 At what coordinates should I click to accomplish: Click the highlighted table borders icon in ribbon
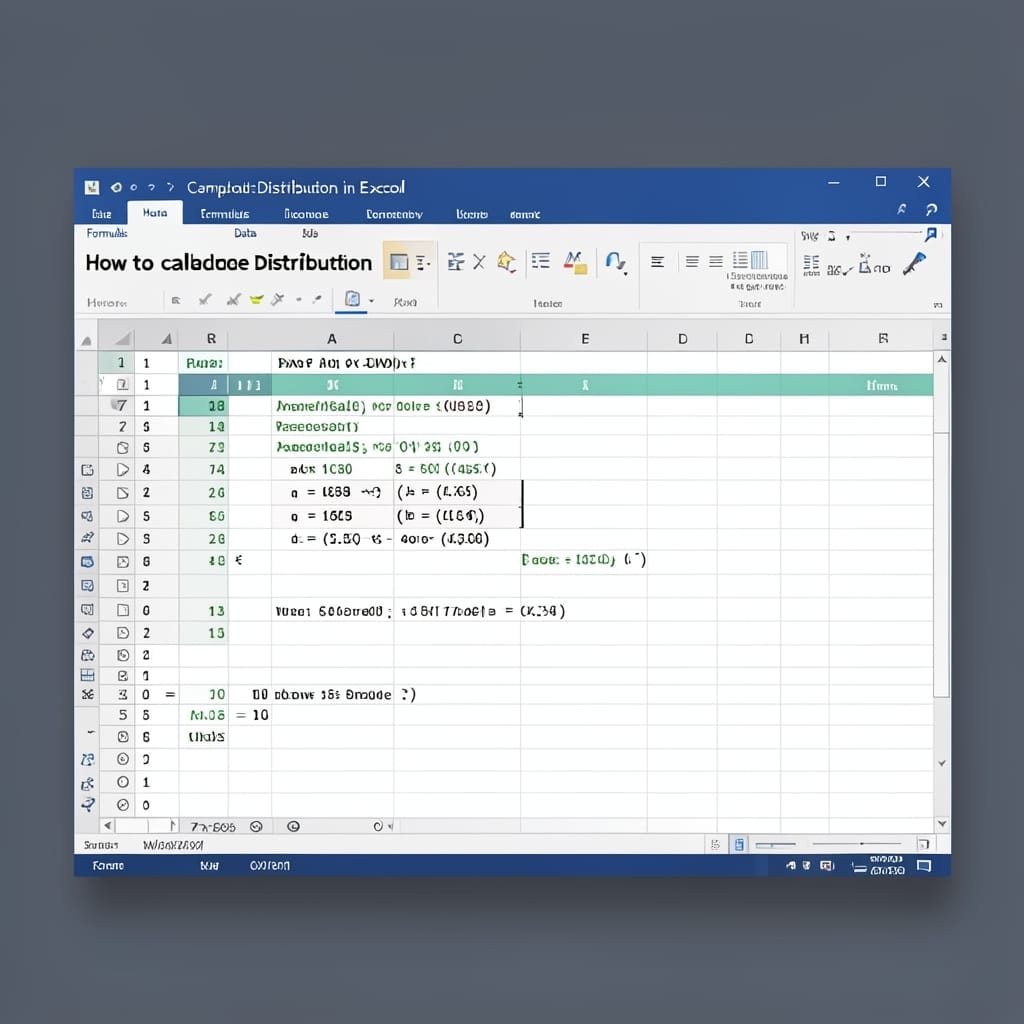[x=398, y=262]
